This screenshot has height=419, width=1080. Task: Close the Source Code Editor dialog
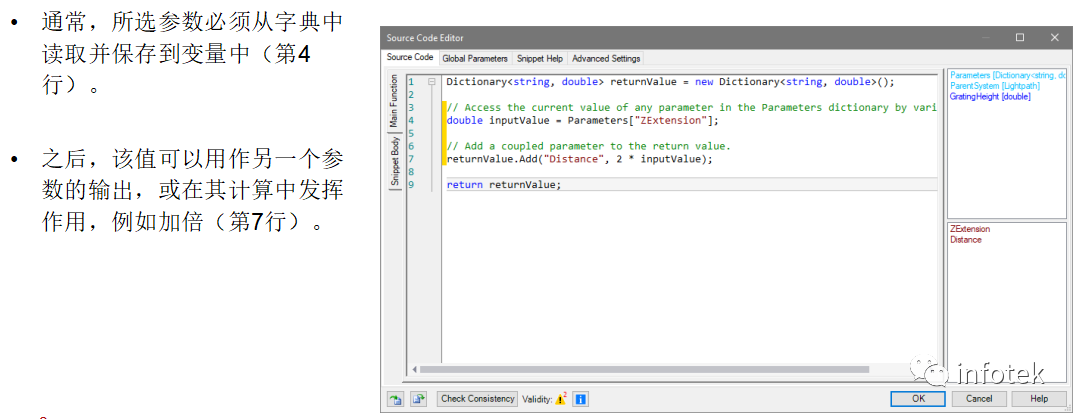pos(1055,38)
